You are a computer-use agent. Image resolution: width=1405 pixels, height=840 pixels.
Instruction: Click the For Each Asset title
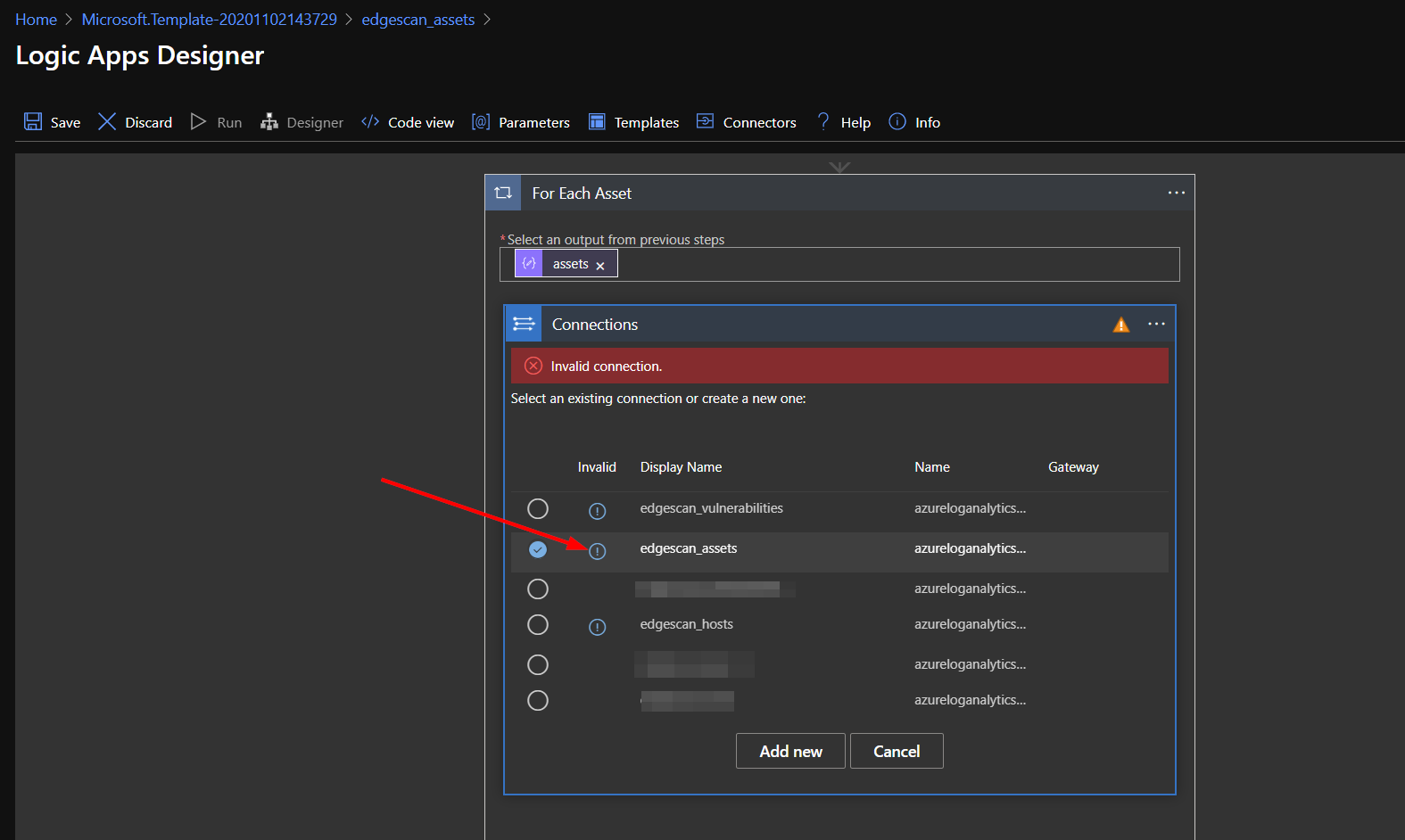click(x=582, y=194)
